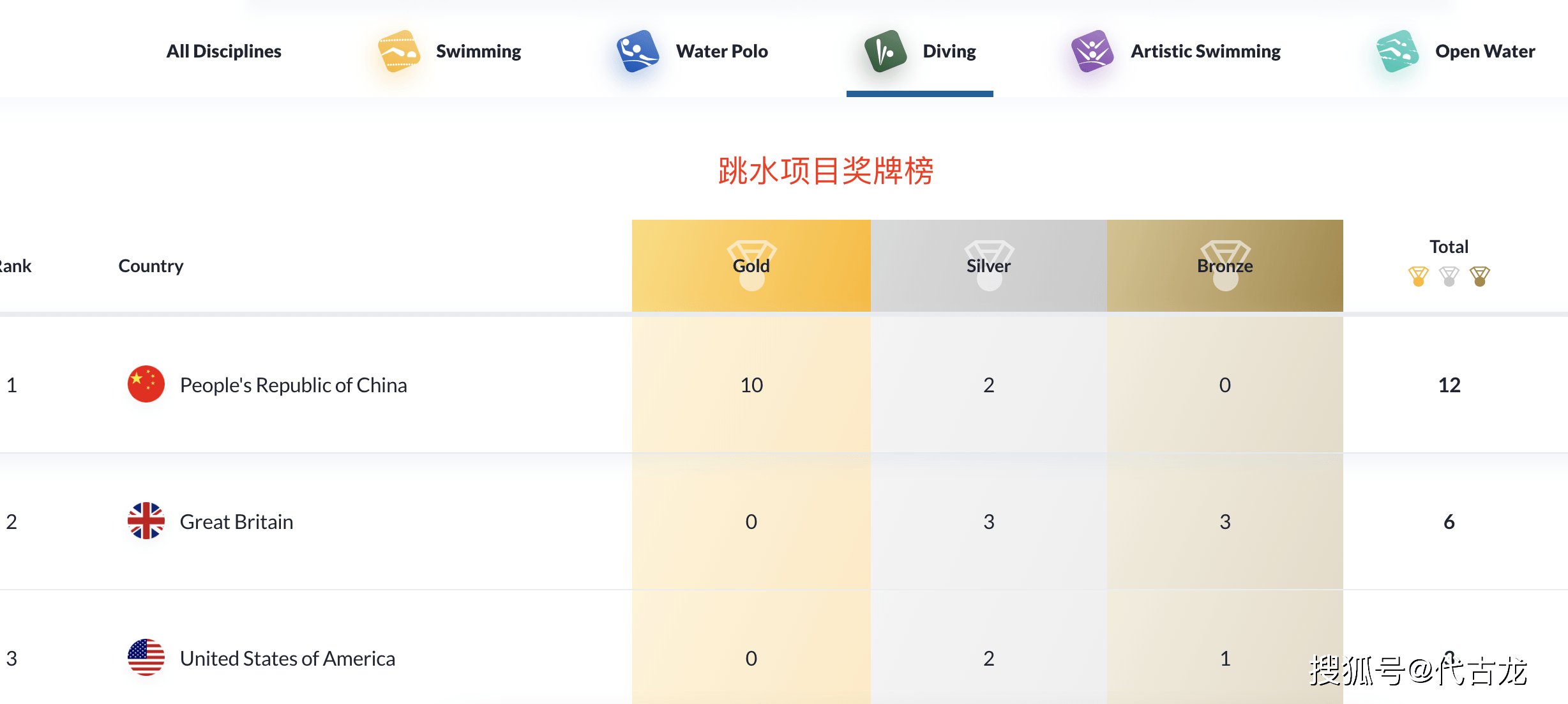1568x704 pixels.
Task: Click USA's silver count 2
Action: (x=989, y=659)
